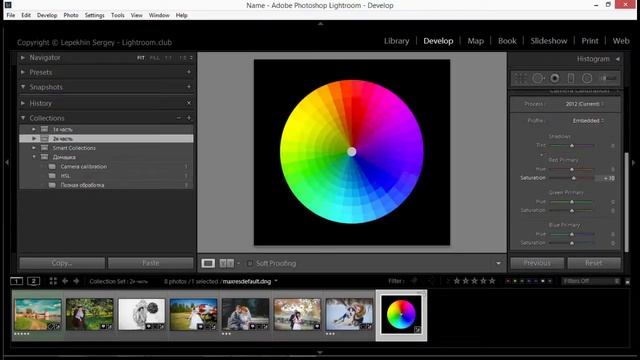Set Navigator zoom to FILL
The width and height of the screenshot is (640, 360).
click(154, 58)
